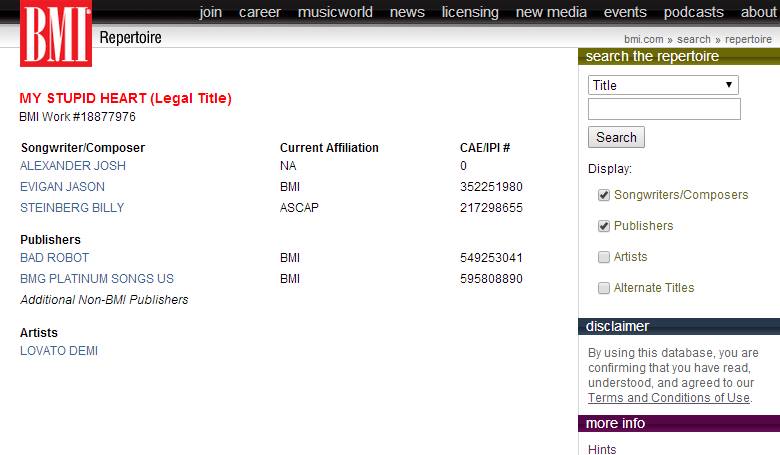Image resolution: width=780 pixels, height=455 pixels.
Task: Open the about menu item
Action: 759,12
